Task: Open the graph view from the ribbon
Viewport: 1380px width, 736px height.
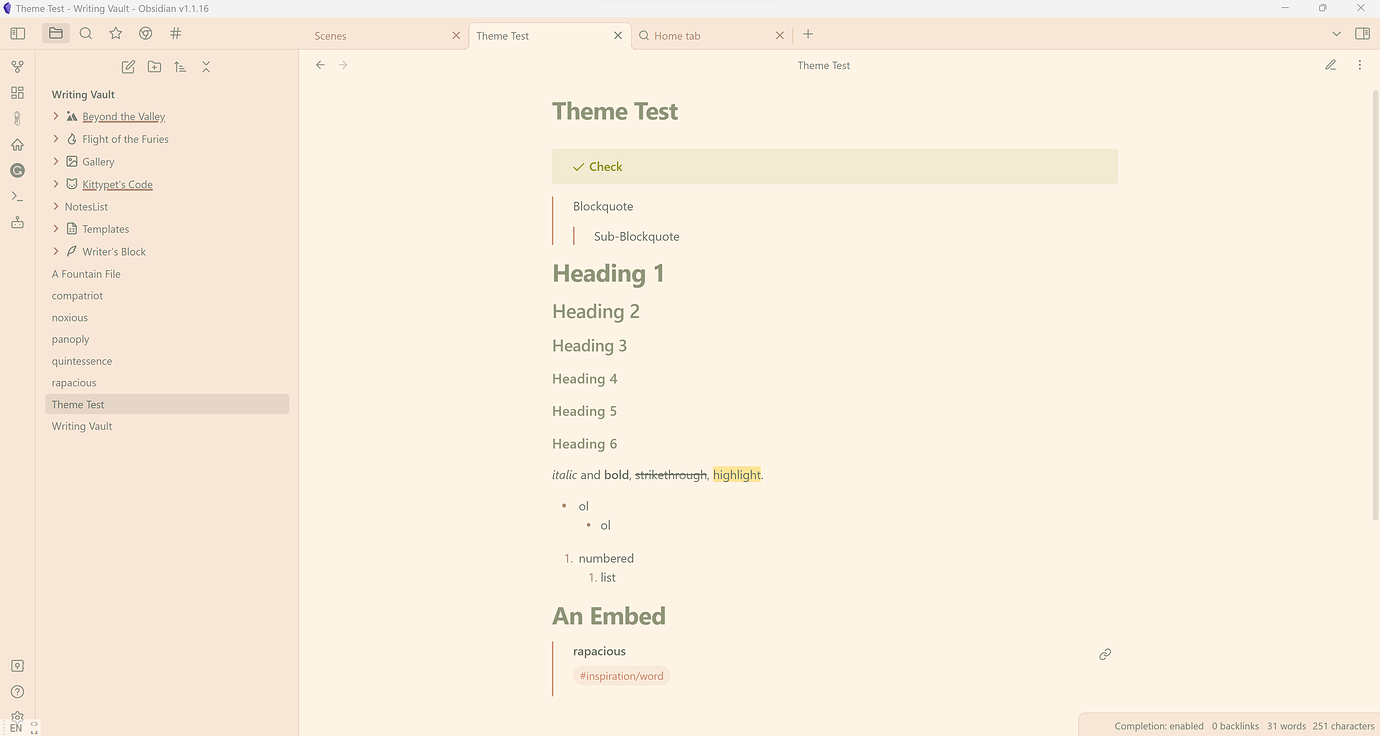Action: coord(17,67)
